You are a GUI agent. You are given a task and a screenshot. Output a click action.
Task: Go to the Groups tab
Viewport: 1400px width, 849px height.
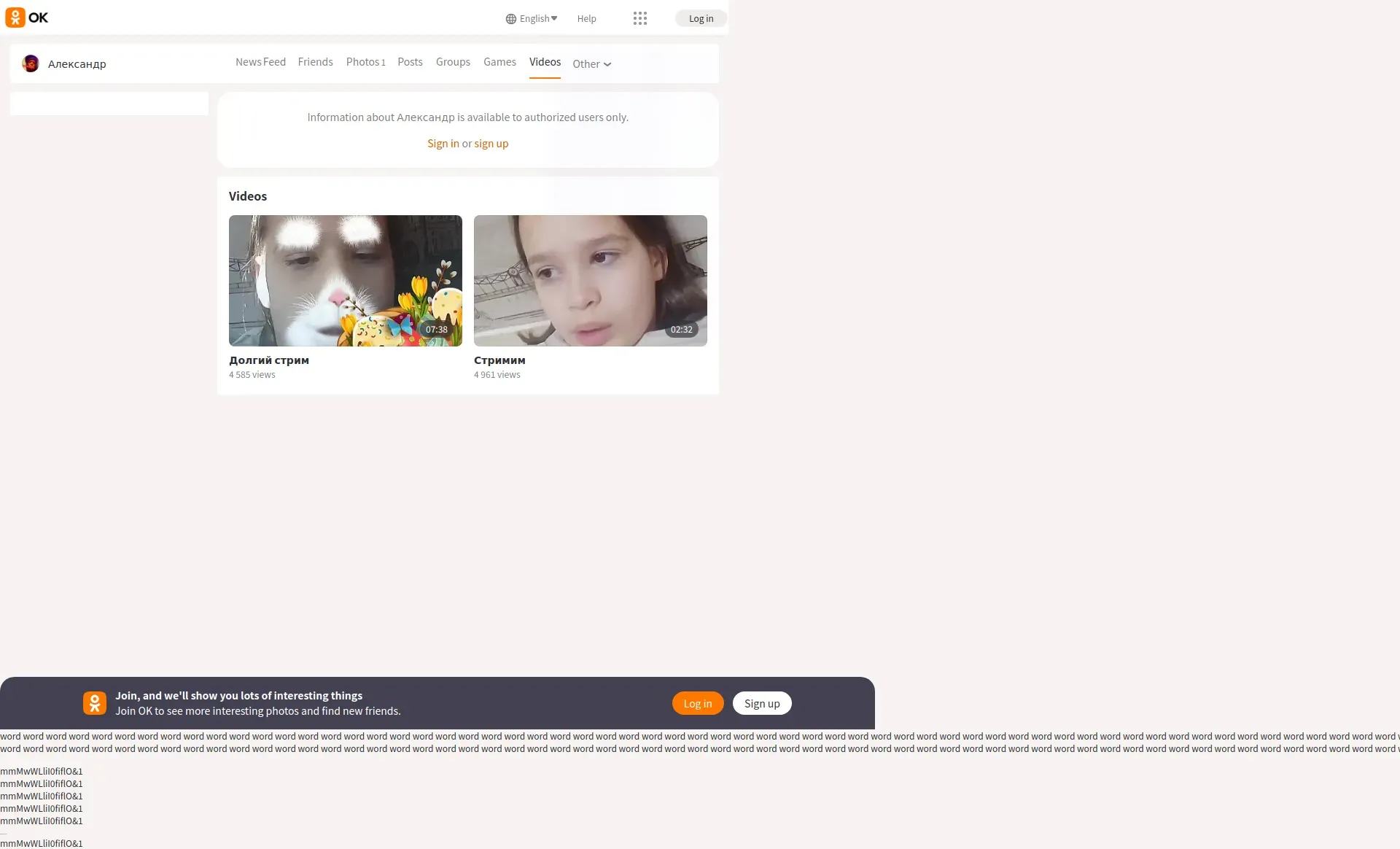click(x=453, y=62)
